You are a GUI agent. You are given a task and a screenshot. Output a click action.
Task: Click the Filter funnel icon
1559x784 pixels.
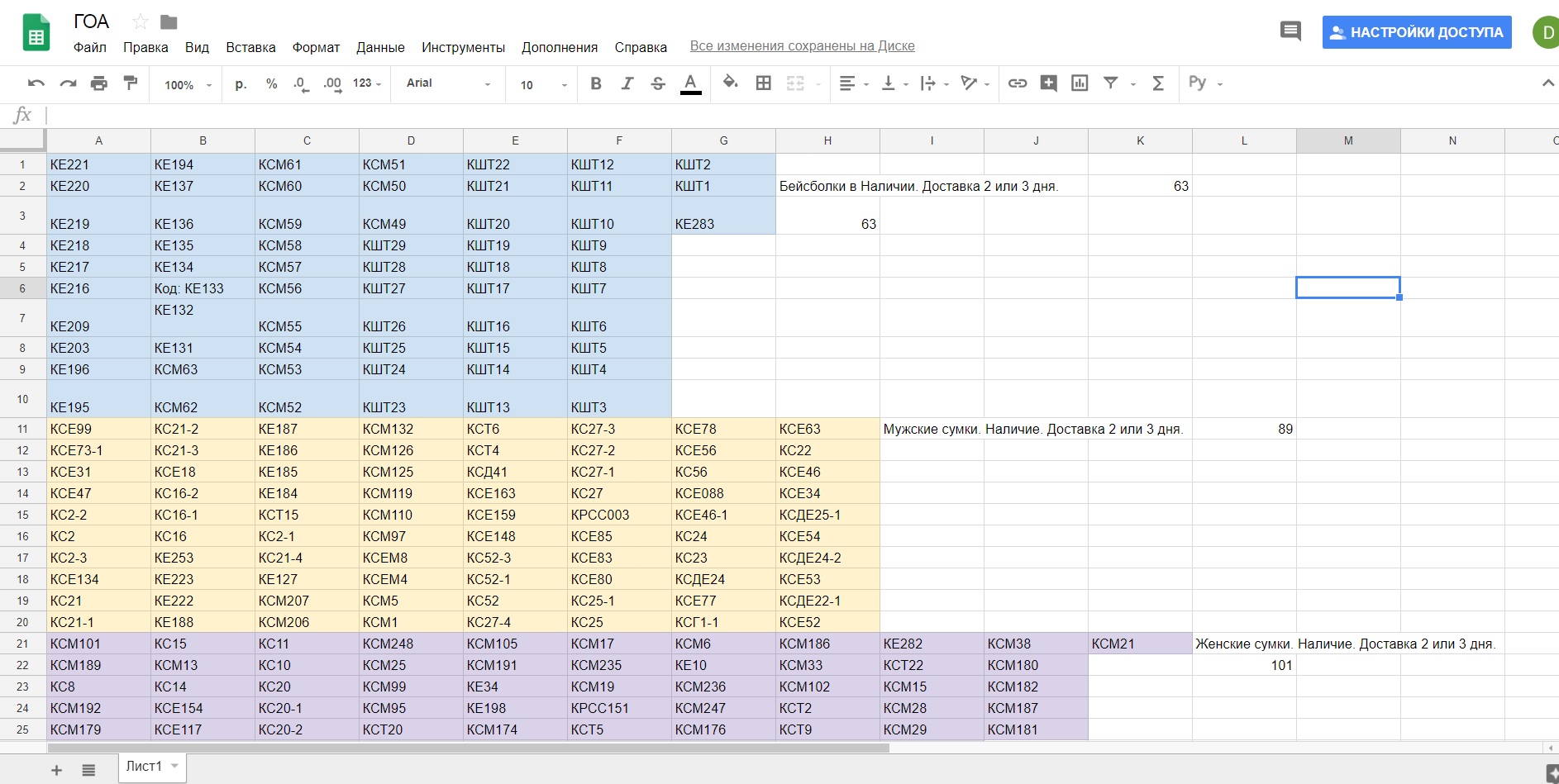[x=1111, y=83]
